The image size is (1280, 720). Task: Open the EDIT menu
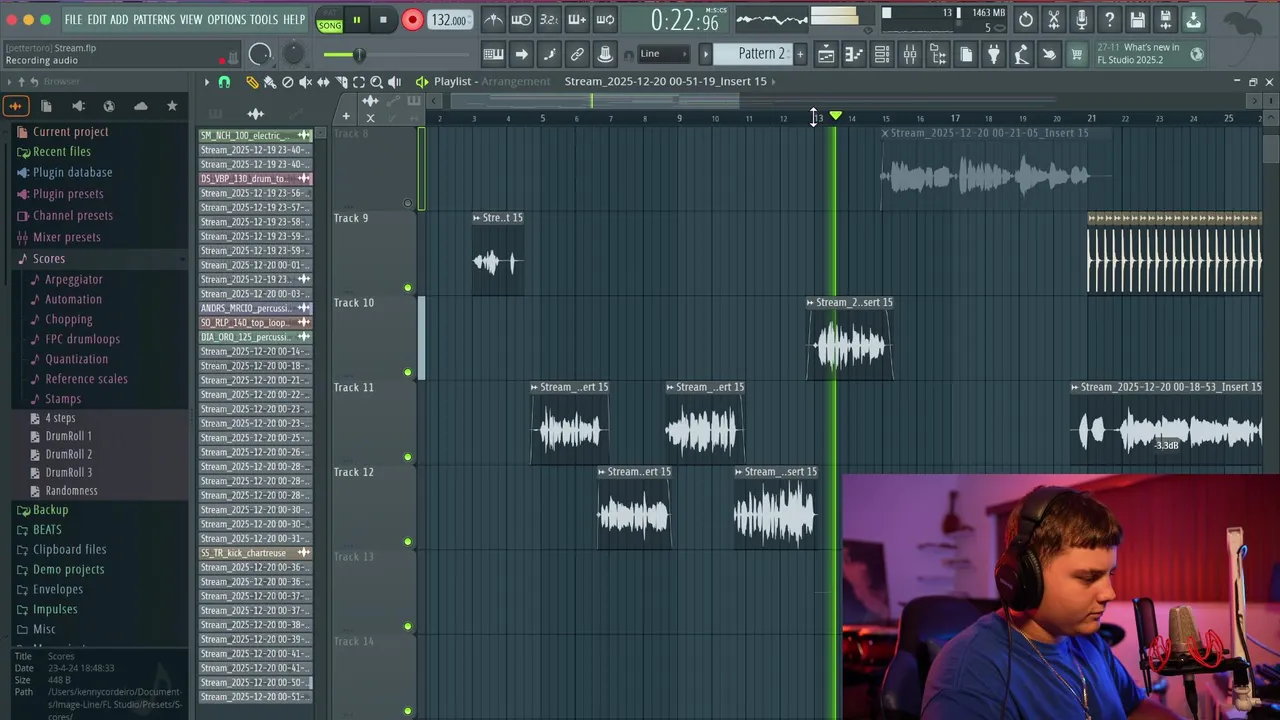[97, 20]
